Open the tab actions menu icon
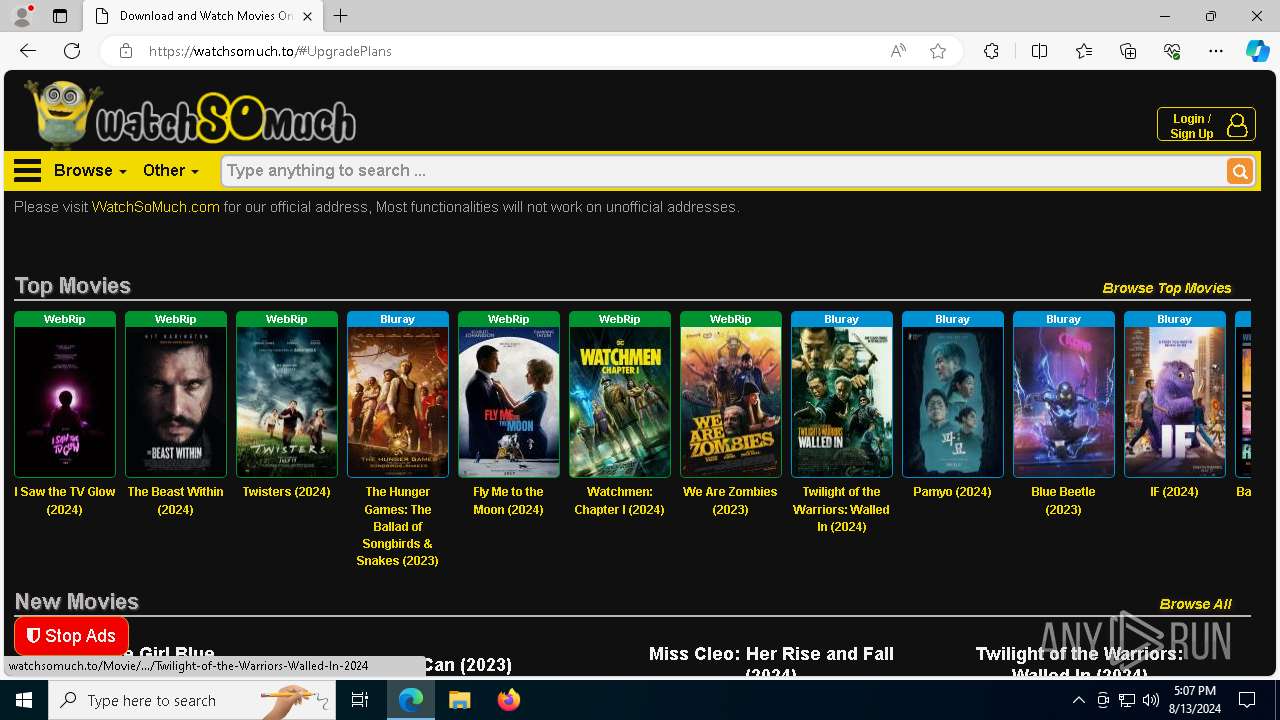The width and height of the screenshot is (1280, 720). pos(60,16)
